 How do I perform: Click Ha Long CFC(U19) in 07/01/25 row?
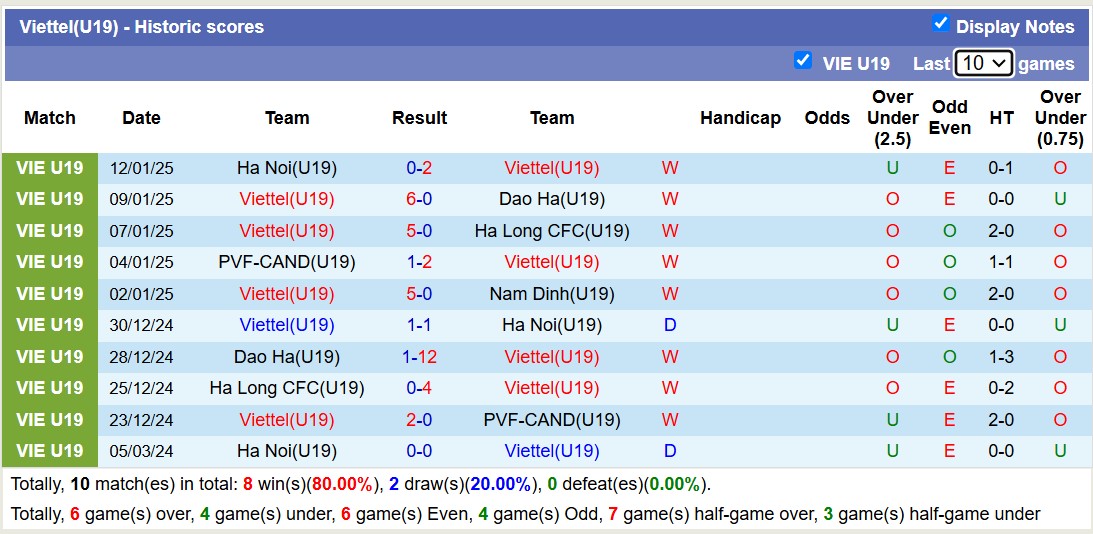(552, 231)
